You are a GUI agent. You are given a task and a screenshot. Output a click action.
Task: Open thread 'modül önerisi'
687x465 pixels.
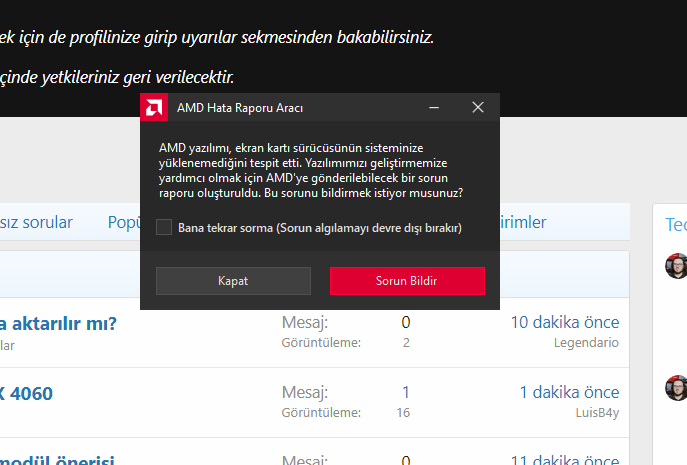pos(57,459)
